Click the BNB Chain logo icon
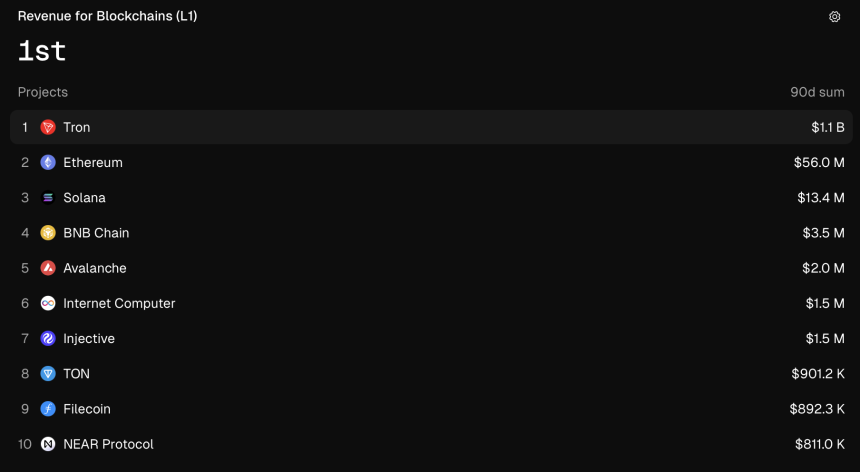 tap(48, 233)
